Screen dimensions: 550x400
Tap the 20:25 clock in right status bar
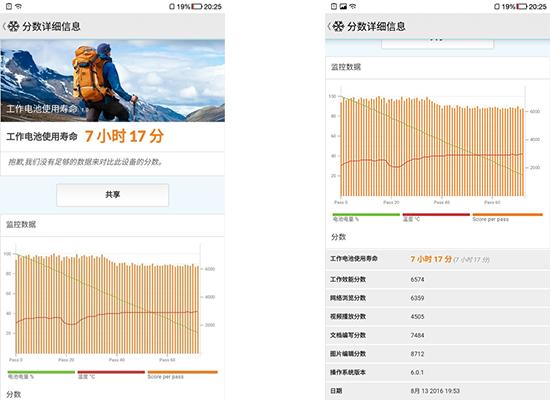(538, 6)
